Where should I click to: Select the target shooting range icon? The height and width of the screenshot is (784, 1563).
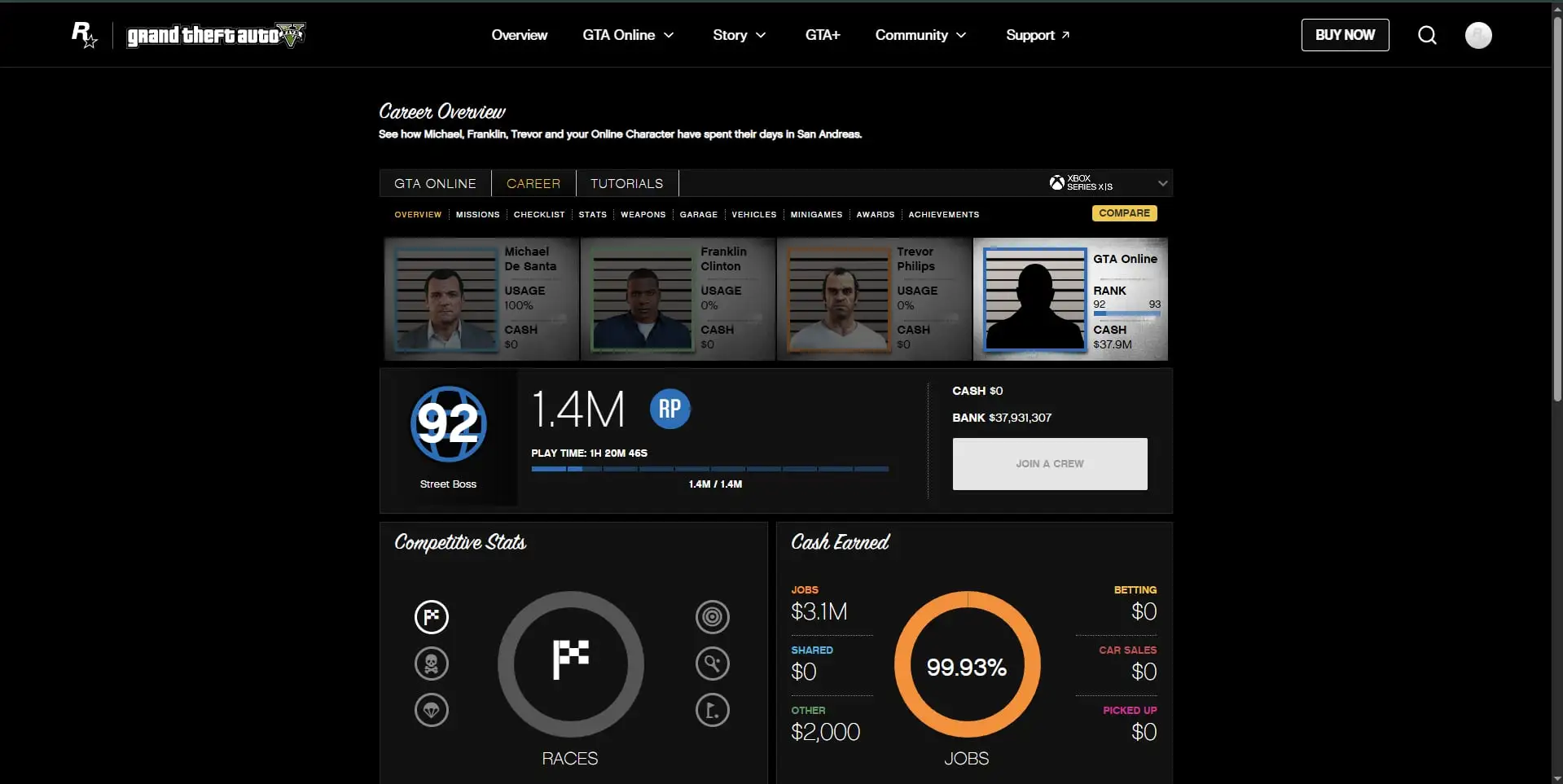tap(712, 617)
